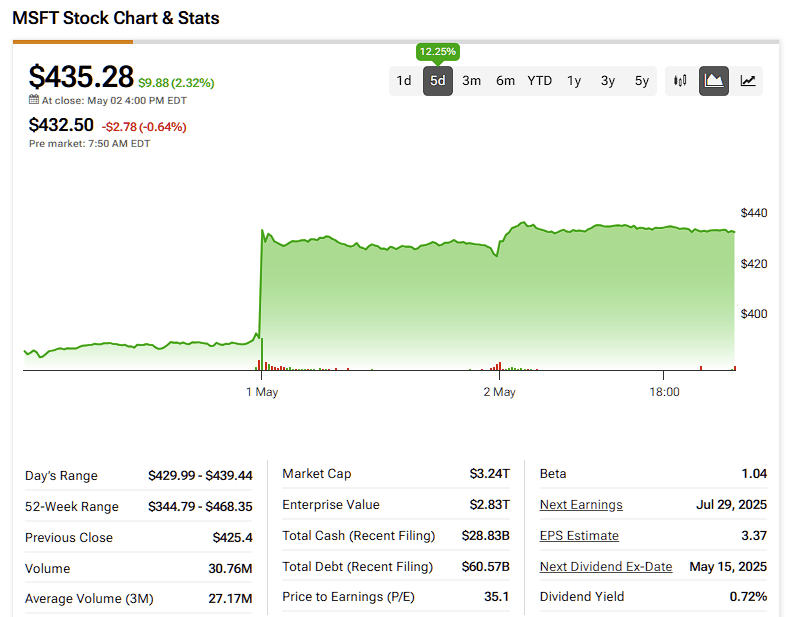Select the 5y time range
786x617 pixels.
(642, 81)
